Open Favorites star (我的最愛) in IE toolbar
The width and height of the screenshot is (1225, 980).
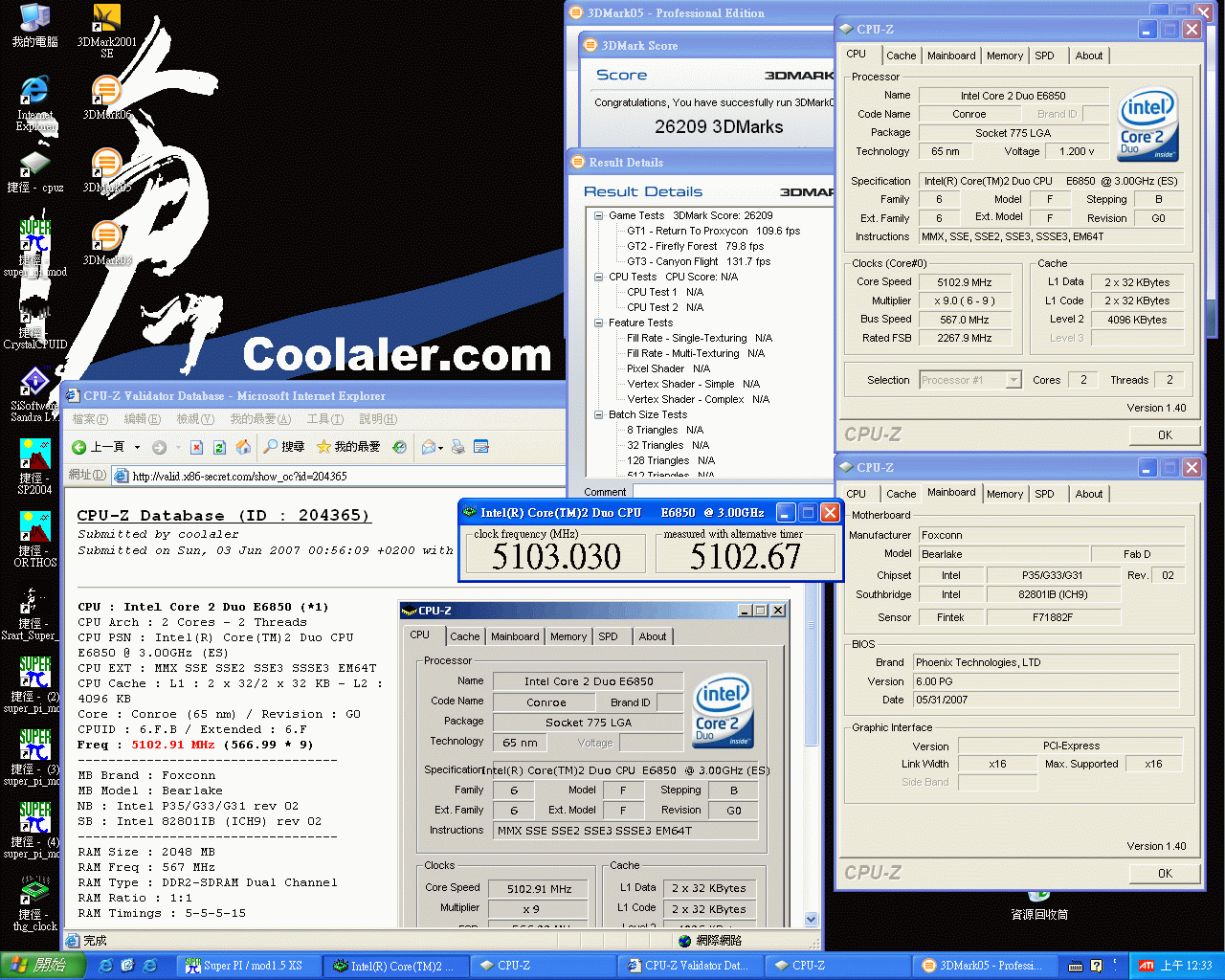click(348, 447)
